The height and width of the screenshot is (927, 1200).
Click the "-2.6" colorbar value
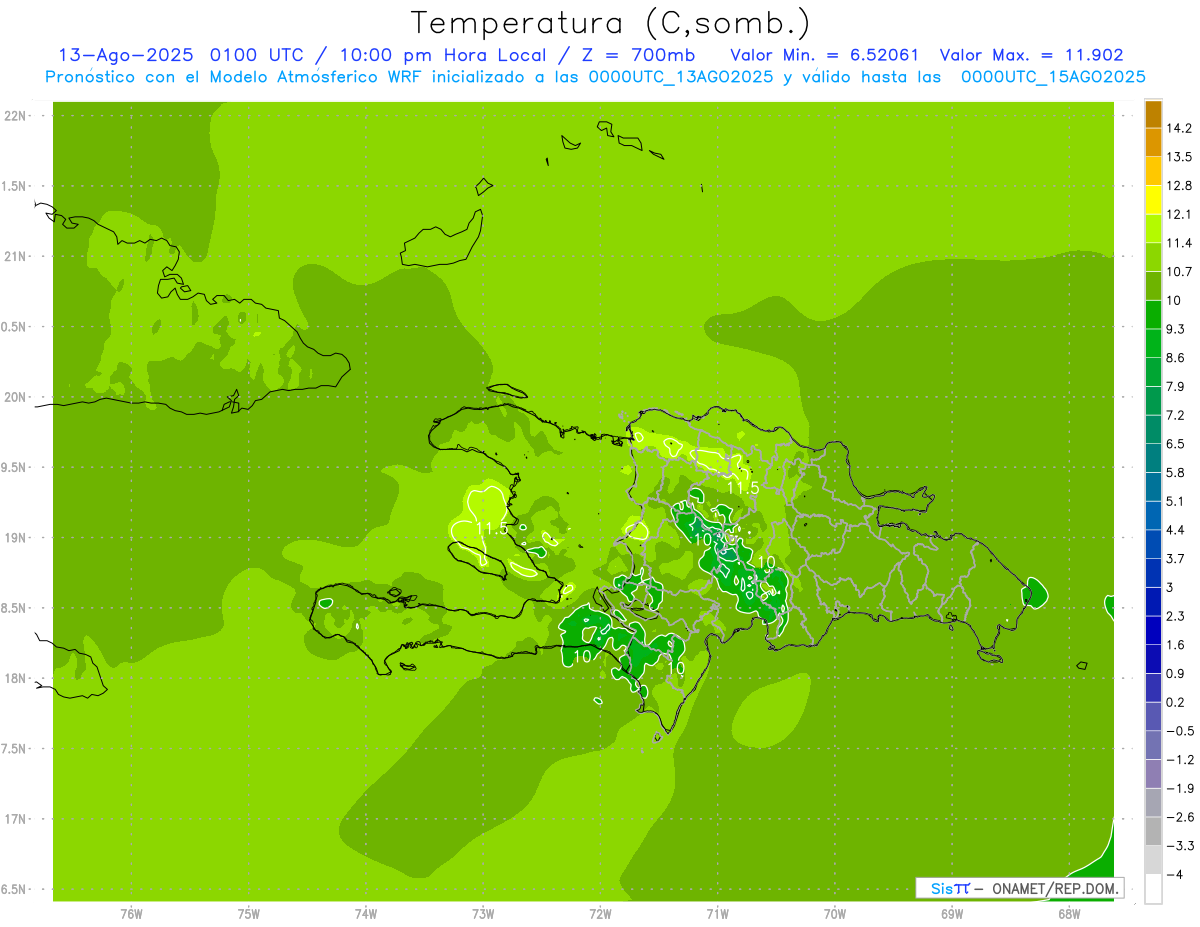coord(1178,817)
